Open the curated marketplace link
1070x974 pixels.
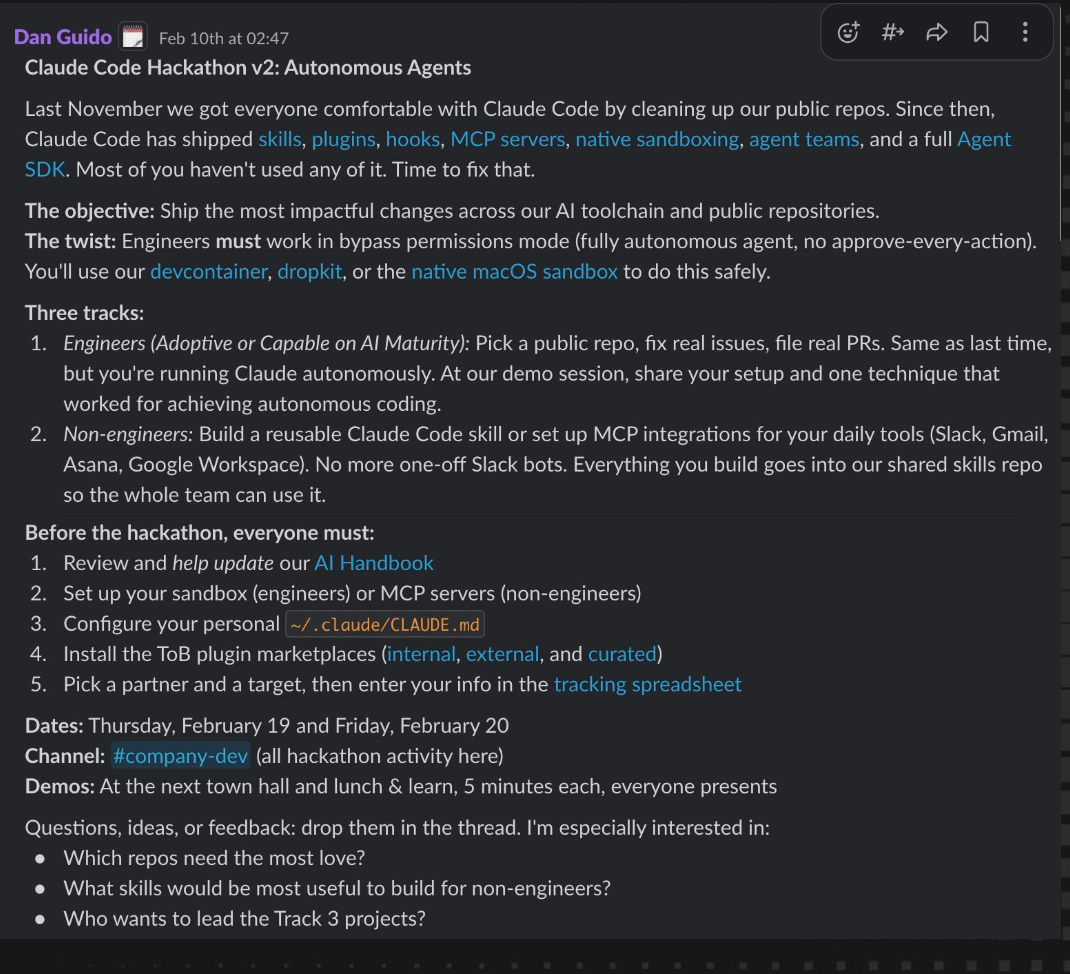tap(622, 654)
